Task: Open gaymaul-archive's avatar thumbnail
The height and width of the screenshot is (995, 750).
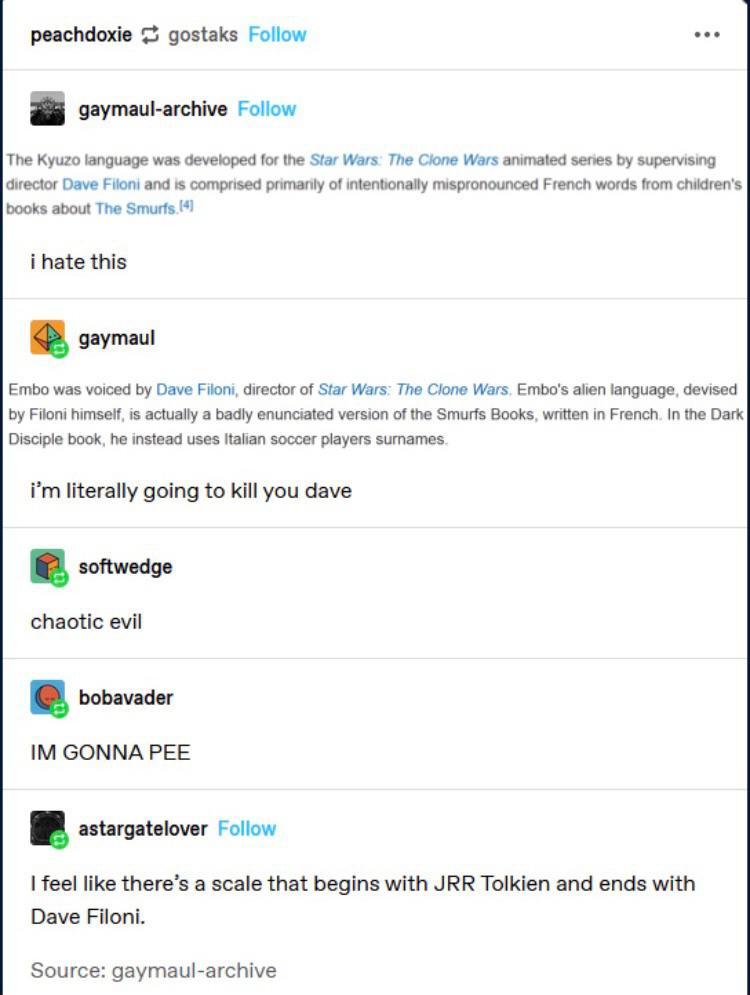Action: coord(48,109)
